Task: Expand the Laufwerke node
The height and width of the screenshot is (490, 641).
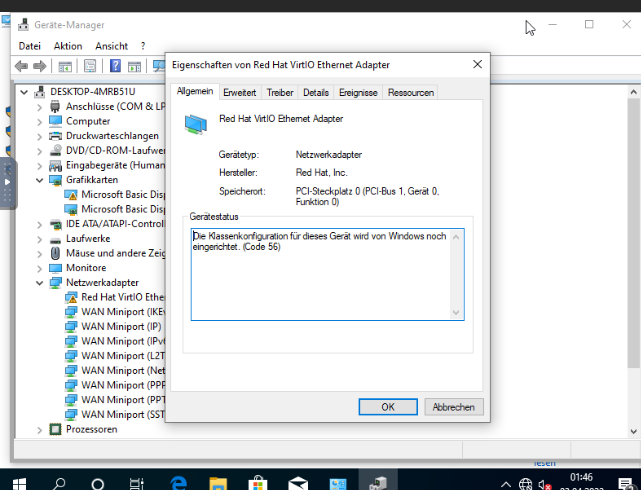Action: click(x=39, y=239)
